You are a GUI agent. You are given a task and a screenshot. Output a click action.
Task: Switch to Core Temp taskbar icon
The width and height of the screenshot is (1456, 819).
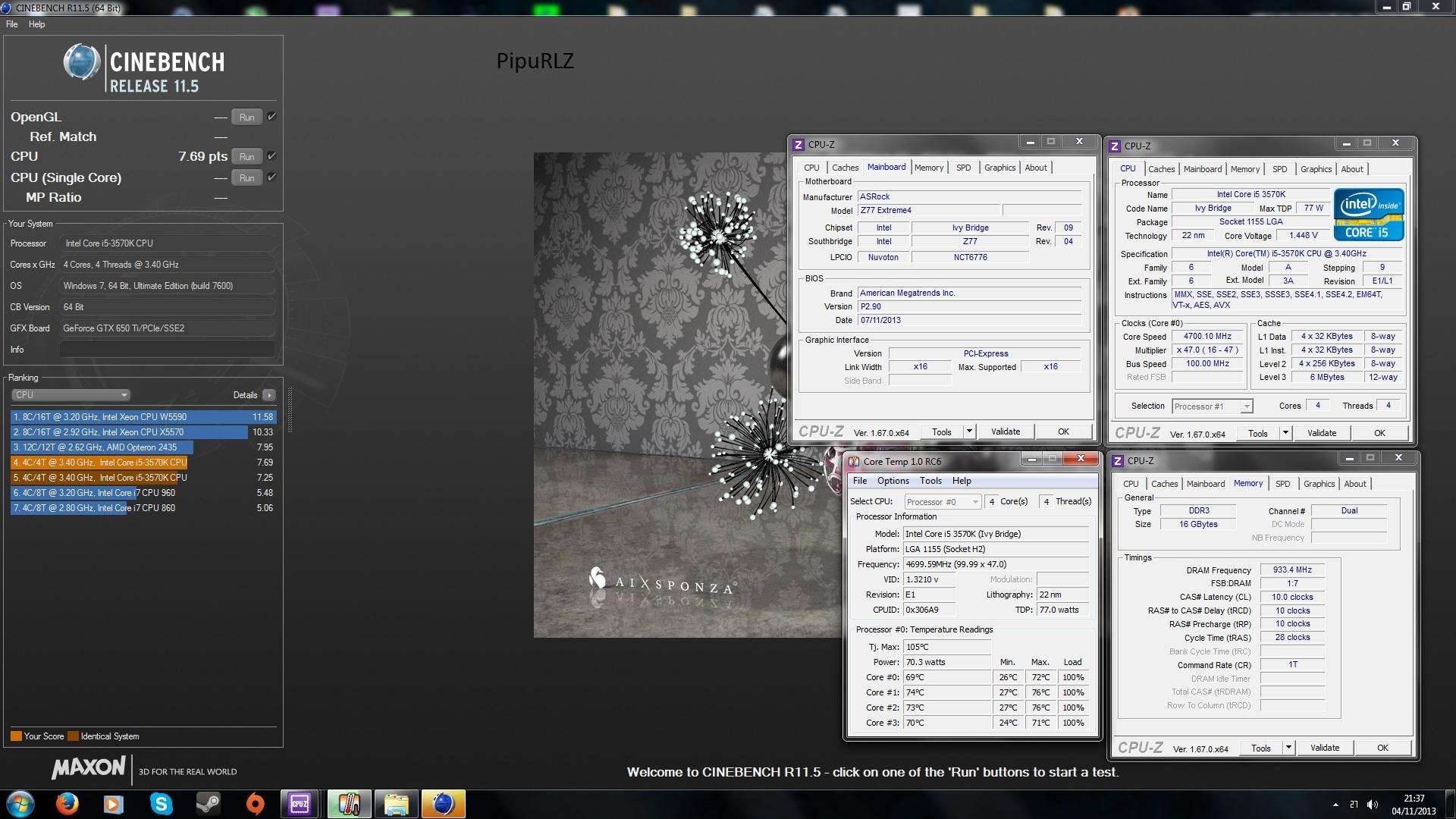tap(349, 804)
